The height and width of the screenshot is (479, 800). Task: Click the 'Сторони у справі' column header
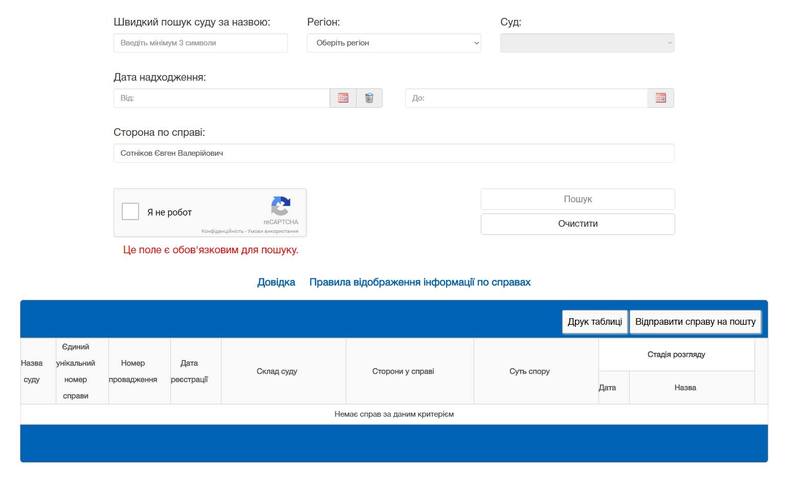click(x=409, y=371)
